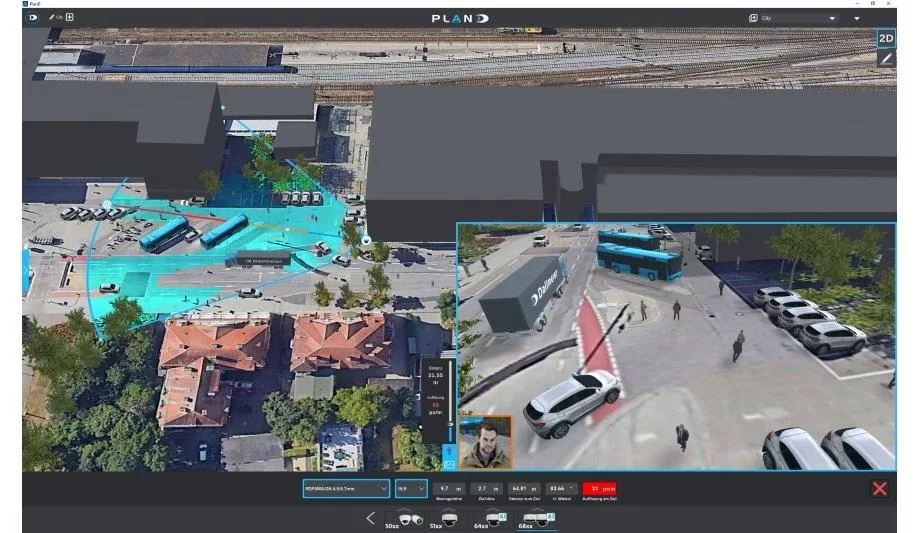Switch the view to 2D mode
This screenshot has height=533, width=920.
click(885, 39)
